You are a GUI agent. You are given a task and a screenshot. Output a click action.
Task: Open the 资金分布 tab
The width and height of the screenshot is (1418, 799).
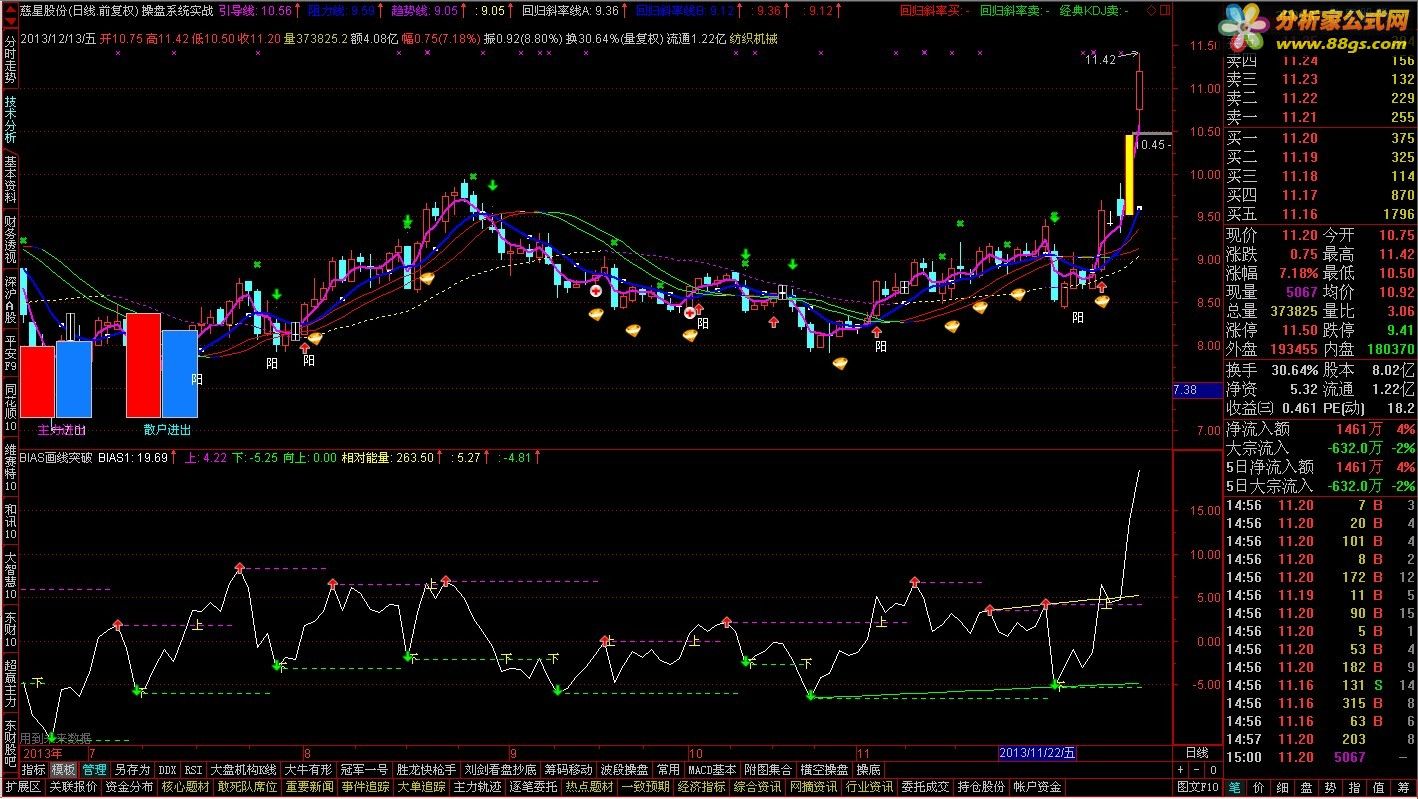129,787
